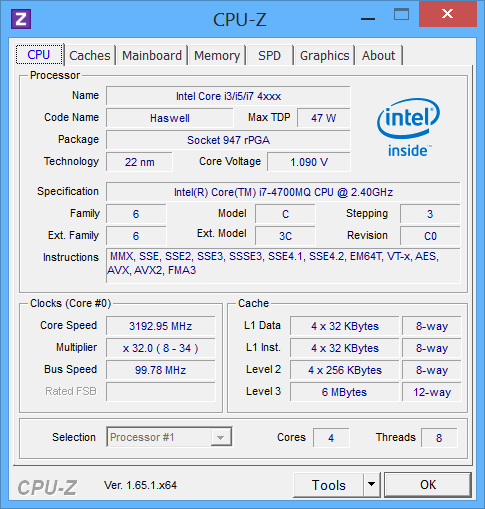
Task: Click the i7-4700MQ specification field
Action: pos(283,192)
